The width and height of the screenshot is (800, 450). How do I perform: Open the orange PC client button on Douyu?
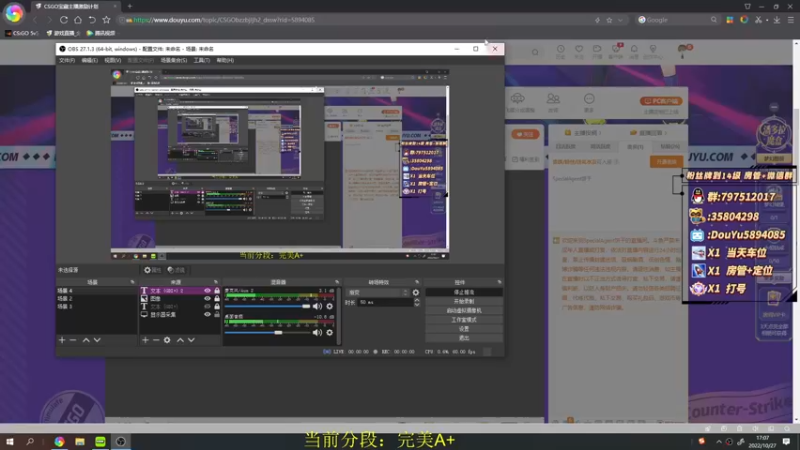click(661, 101)
